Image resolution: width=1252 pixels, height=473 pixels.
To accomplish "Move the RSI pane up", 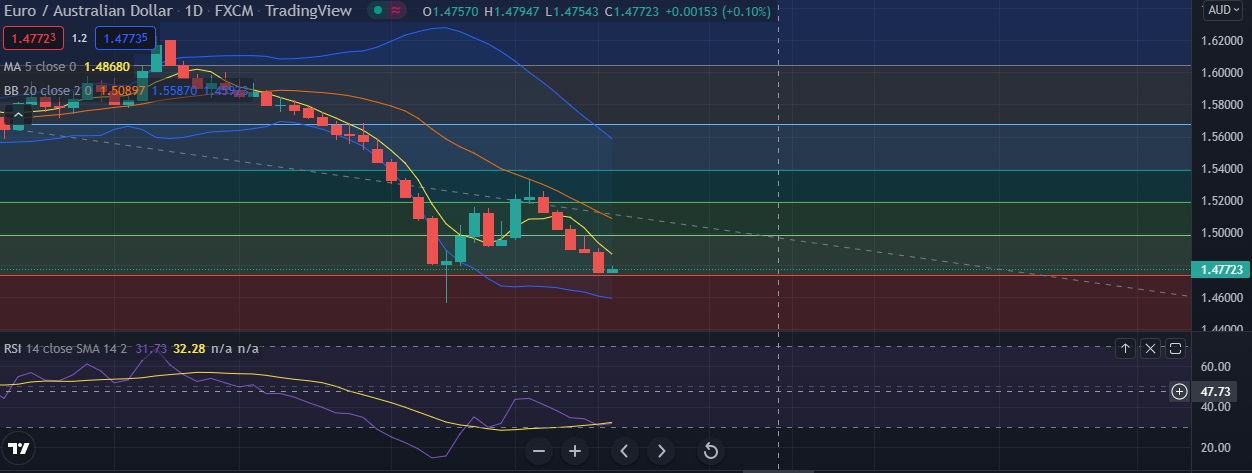I will click(x=1125, y=348).
